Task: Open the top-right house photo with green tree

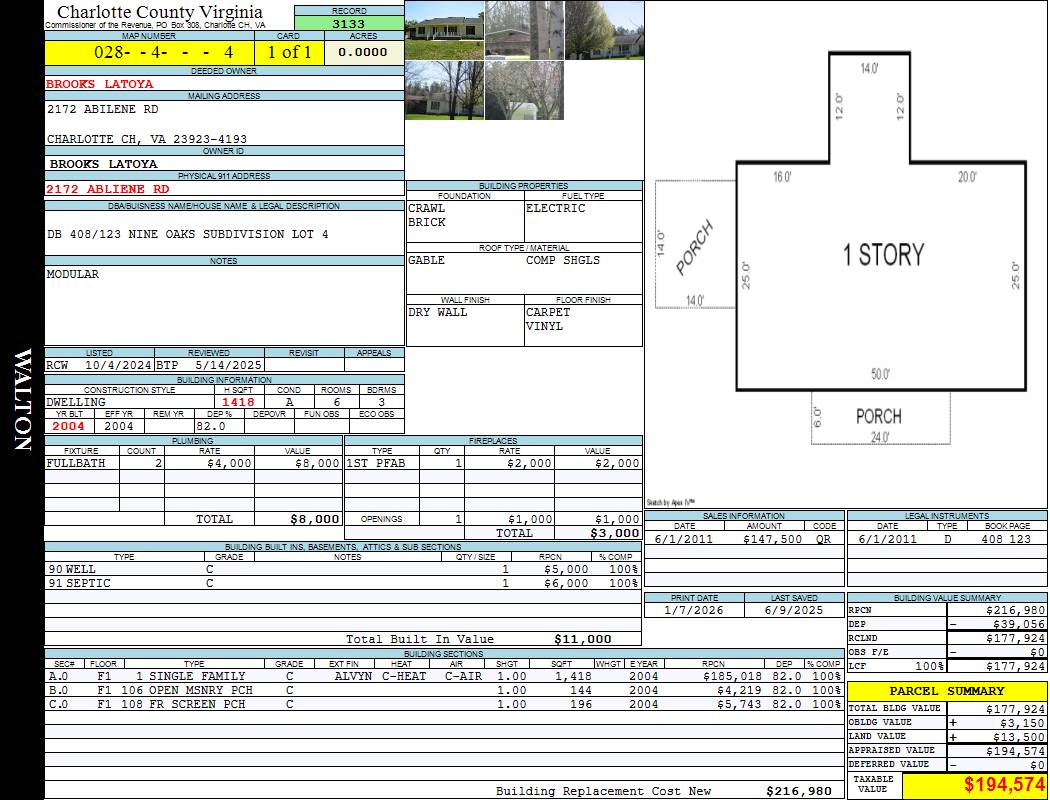Action: [604, 30]
